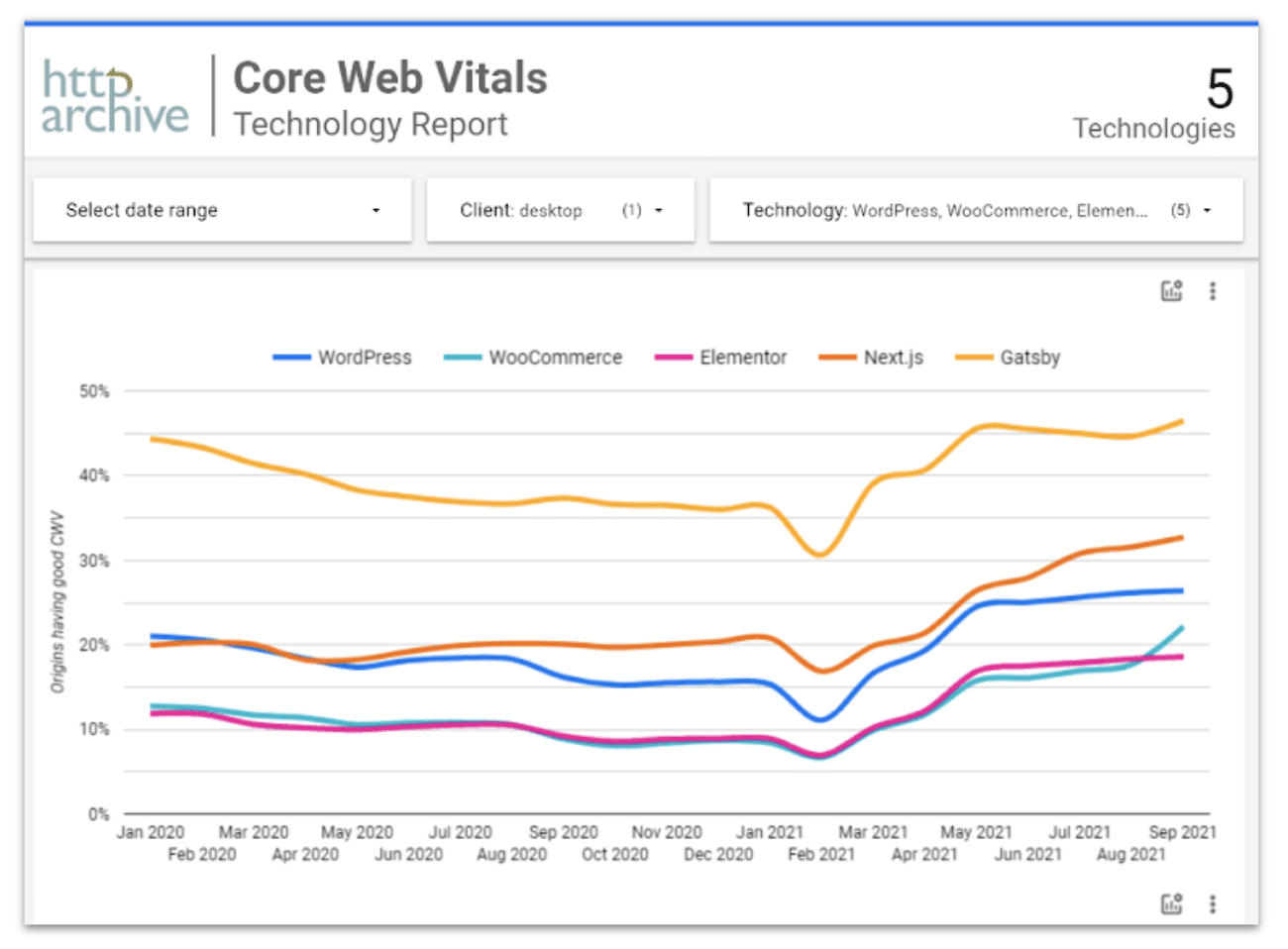Click the orange Gatsby legend color line
The height and width of the screenshot is (949, 1288).
(974, 358)
